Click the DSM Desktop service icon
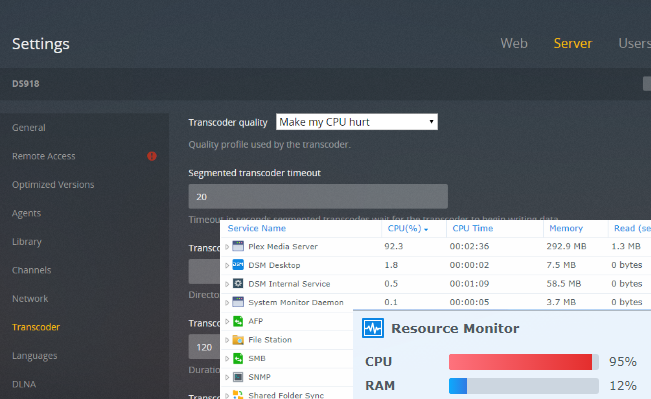This screenshot has height=399, width=651. pos(238,265)
